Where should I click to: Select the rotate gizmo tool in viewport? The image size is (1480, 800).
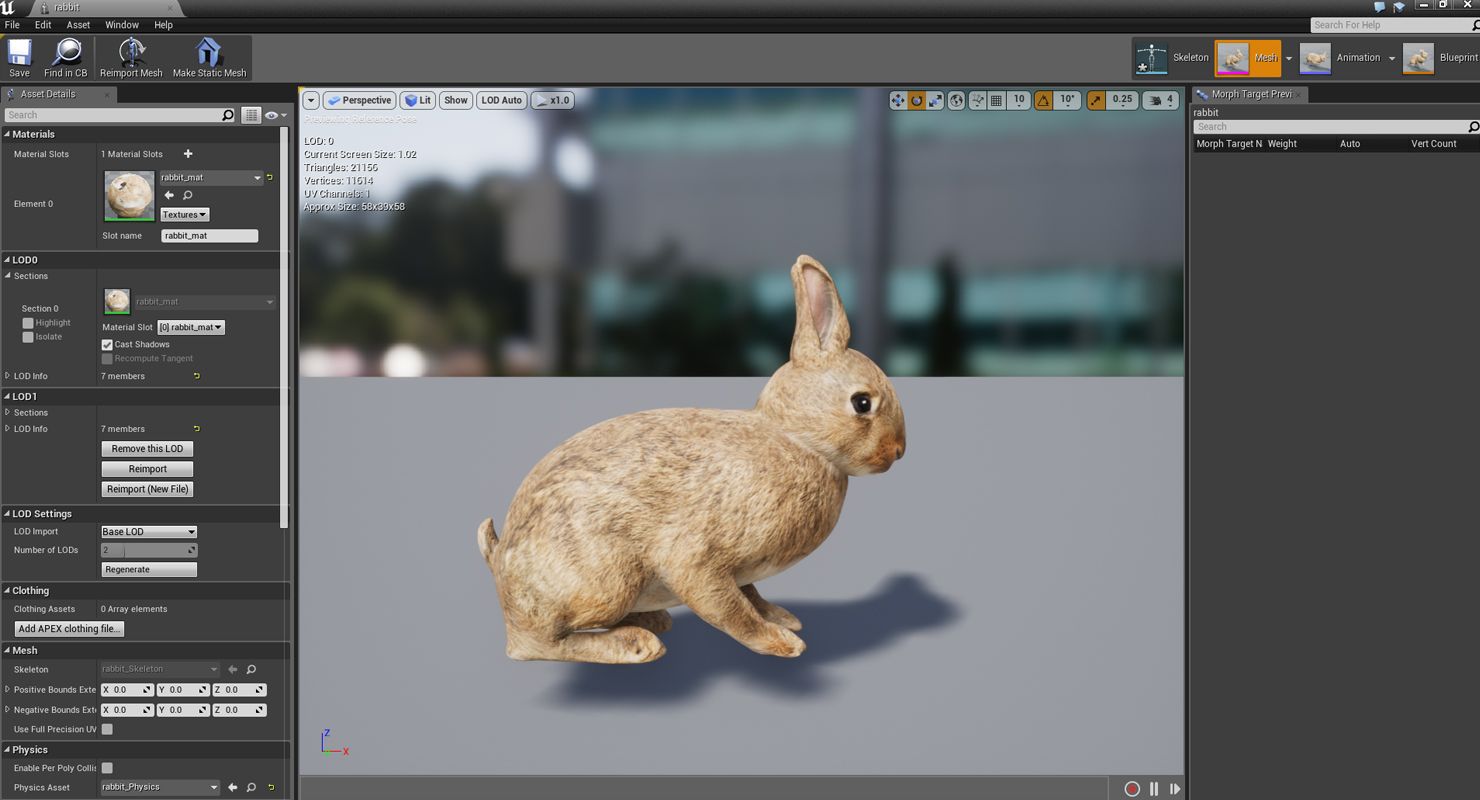pyautogui.click(x=916, y=100)
